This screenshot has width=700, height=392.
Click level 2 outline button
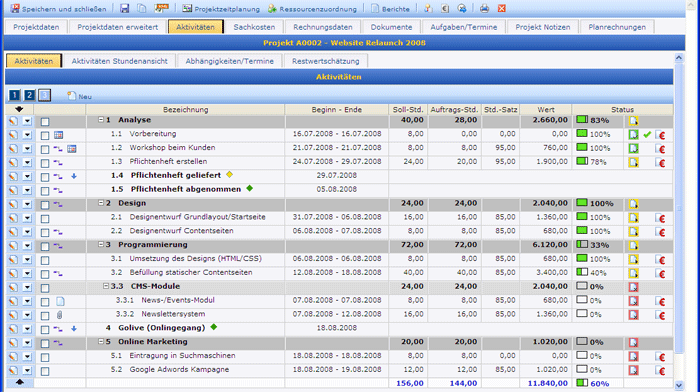click(x=29, y=95)
